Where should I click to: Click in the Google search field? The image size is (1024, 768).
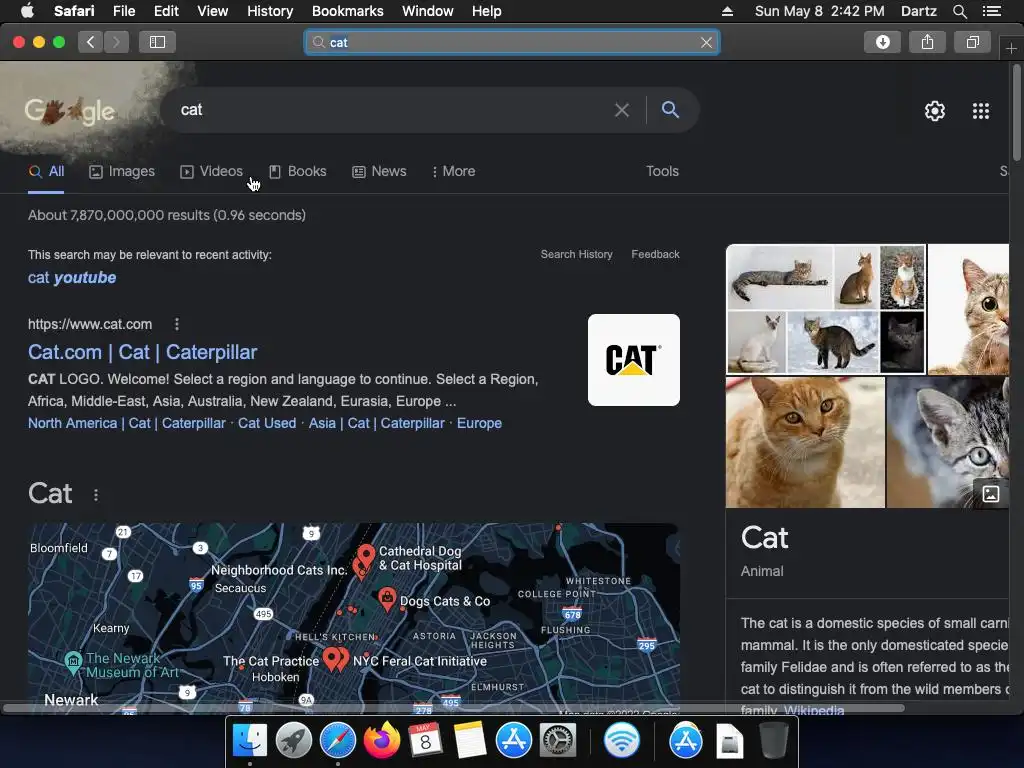[392, 110]
